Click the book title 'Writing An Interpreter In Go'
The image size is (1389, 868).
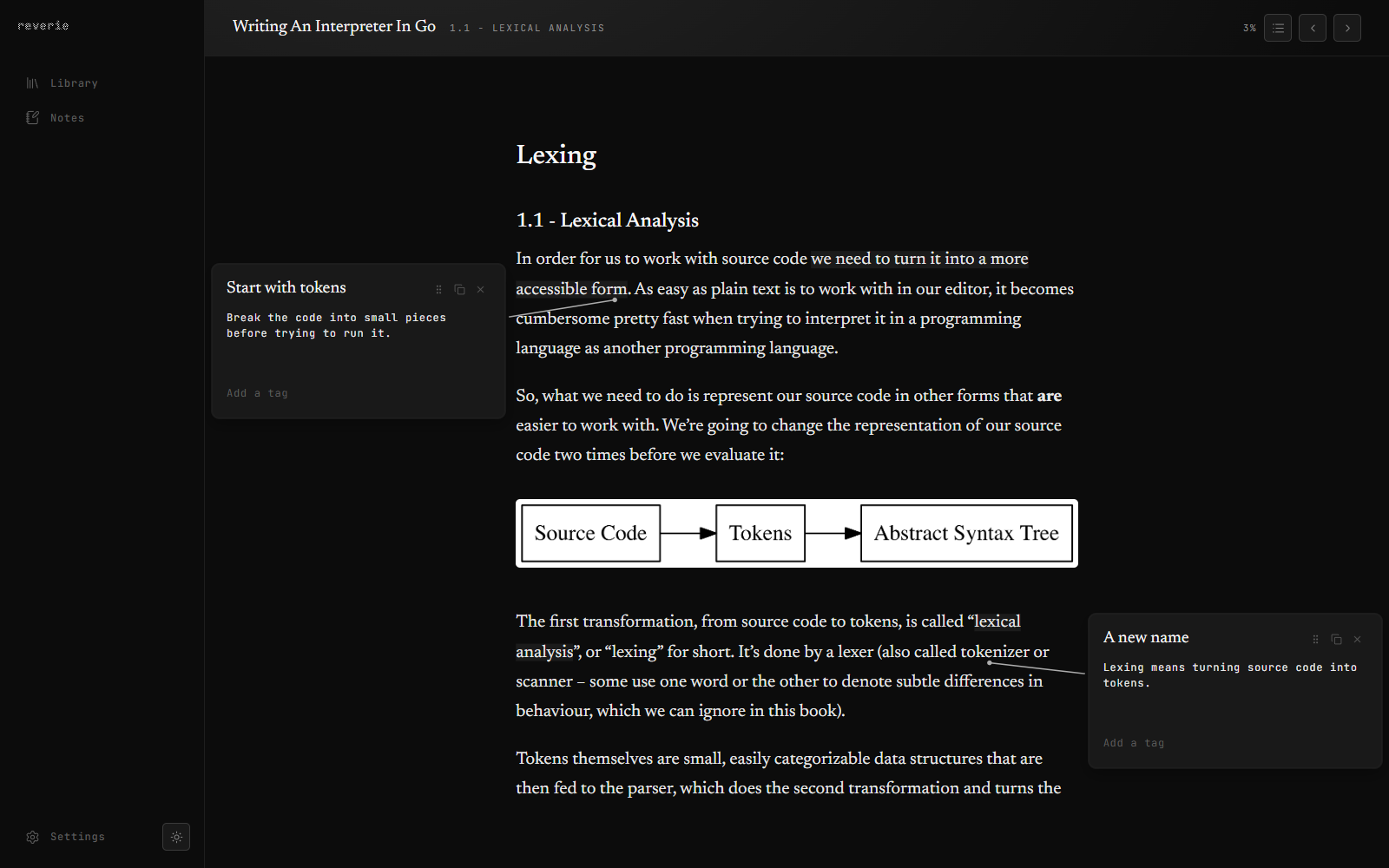click(334, 26)
